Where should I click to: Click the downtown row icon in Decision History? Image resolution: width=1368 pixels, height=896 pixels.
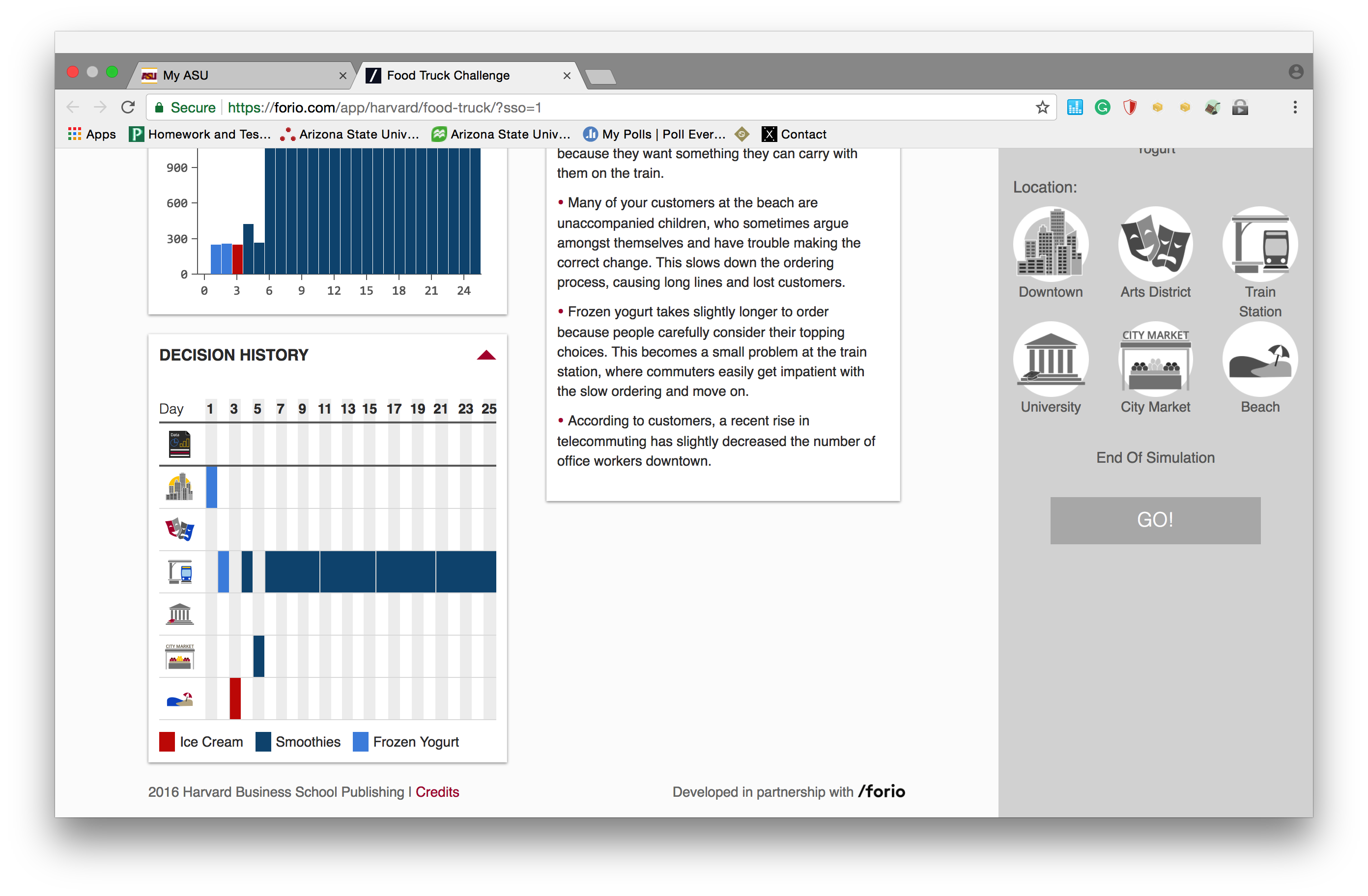click(x=179, y=487)
